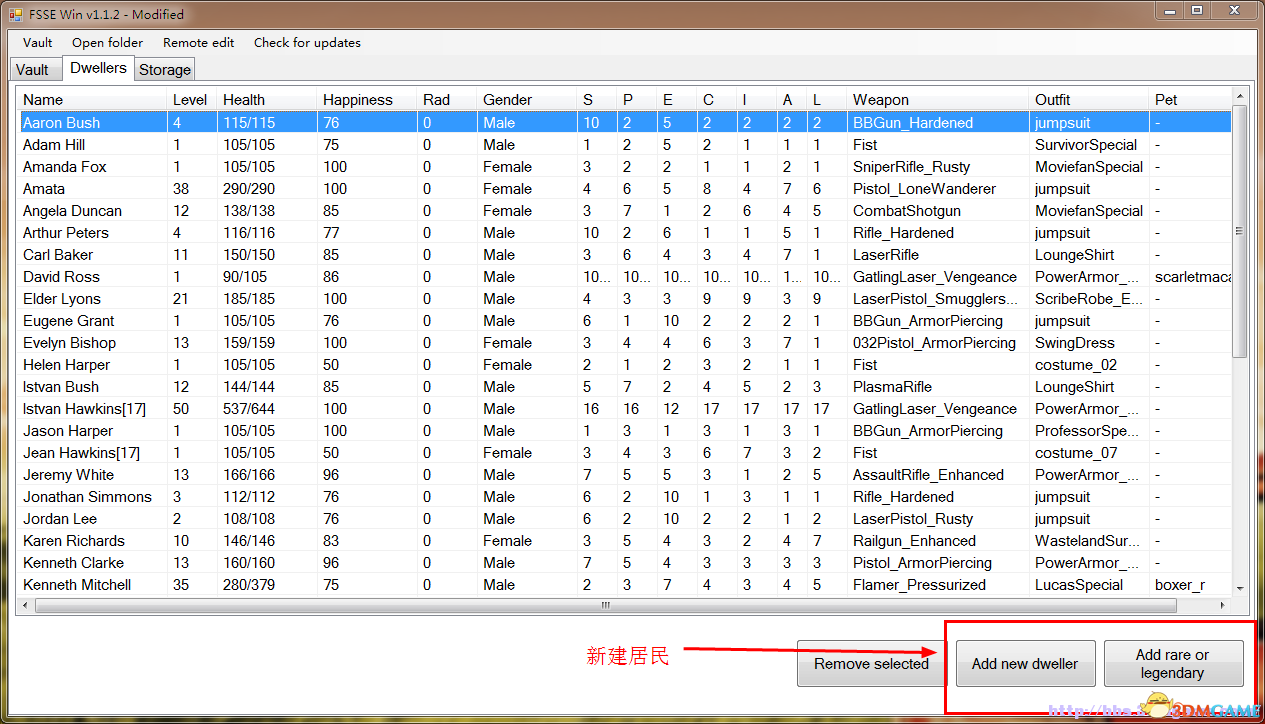
Task: Click the FSSE app icon in title bar
Action: [x=15, y=14]
